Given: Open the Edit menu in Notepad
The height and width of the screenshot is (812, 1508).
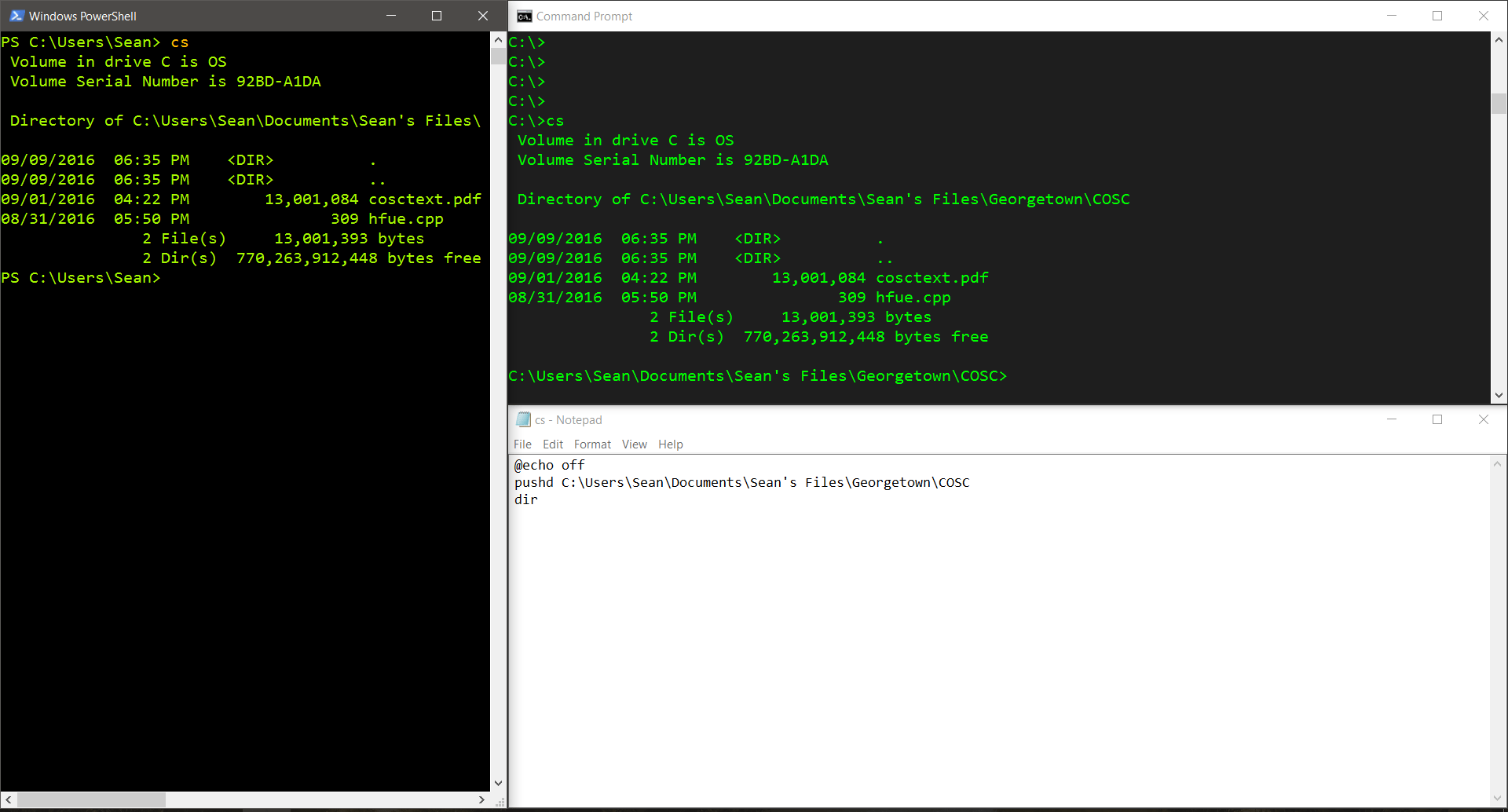Looking at the screenshot, I should [553, 444].
